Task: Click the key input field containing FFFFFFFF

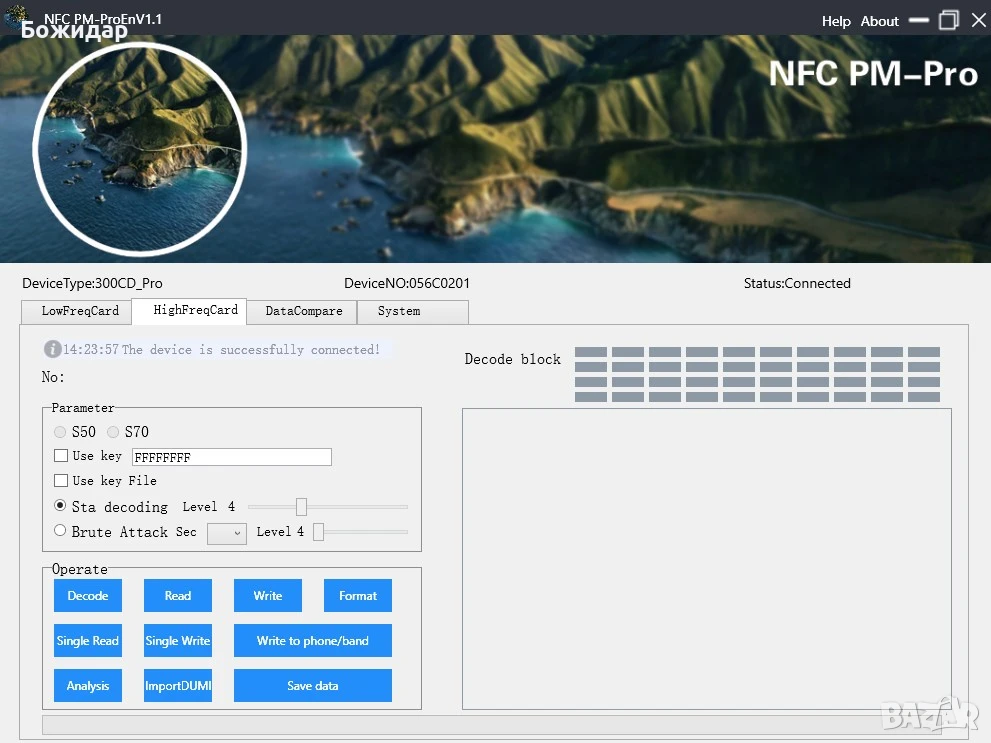Action: pos(231,457)
